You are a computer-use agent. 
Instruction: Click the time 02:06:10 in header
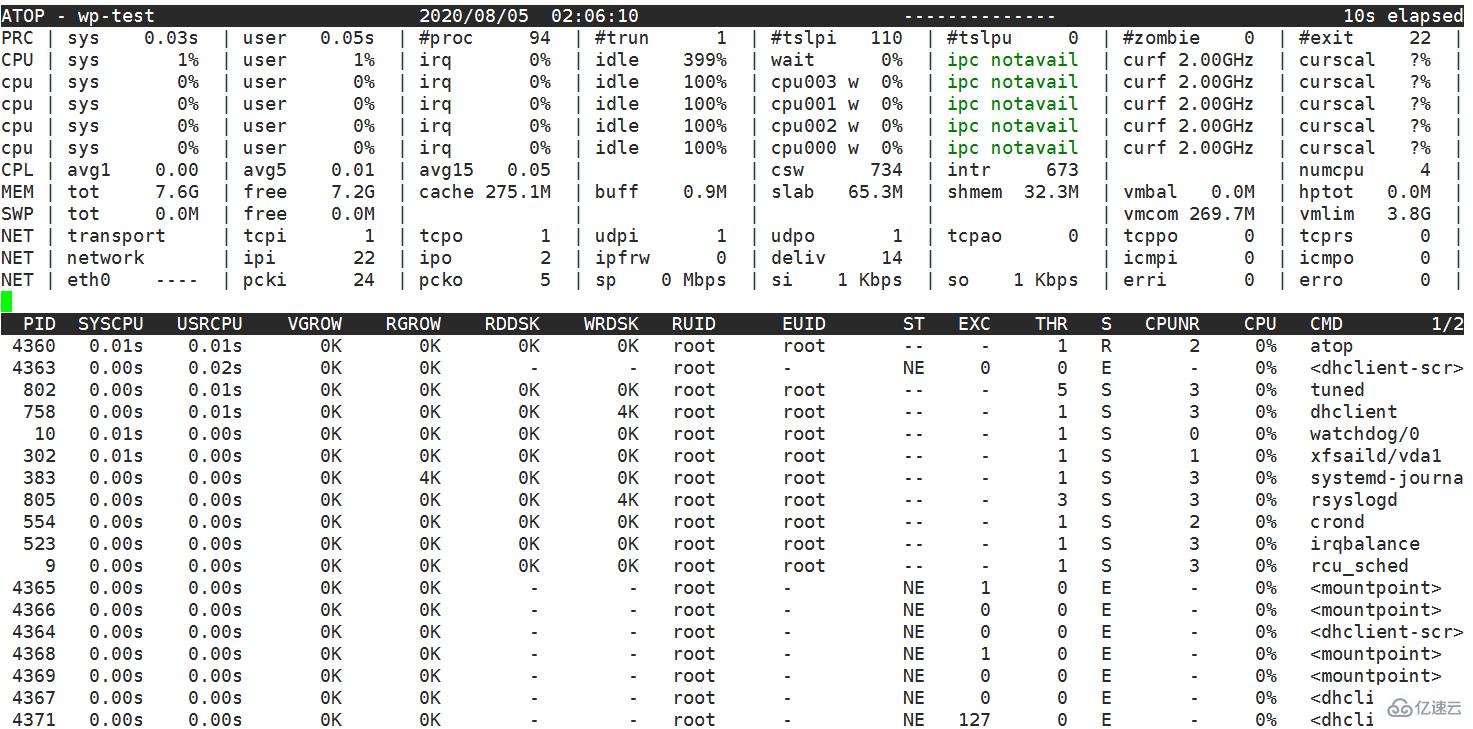595,16
